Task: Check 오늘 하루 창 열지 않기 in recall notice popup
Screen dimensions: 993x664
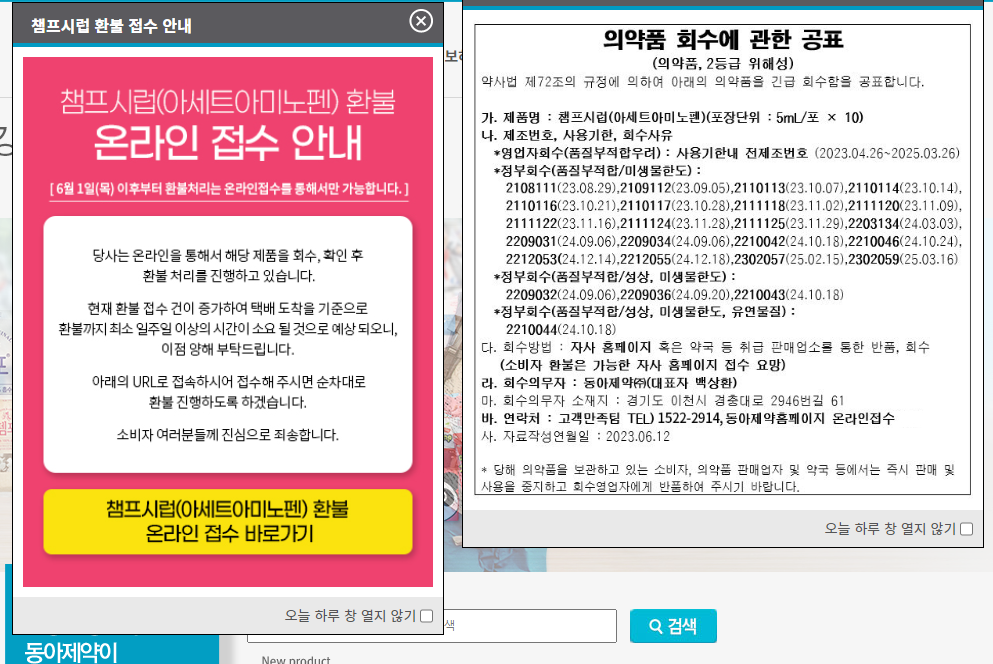Action: click(966, 529)
